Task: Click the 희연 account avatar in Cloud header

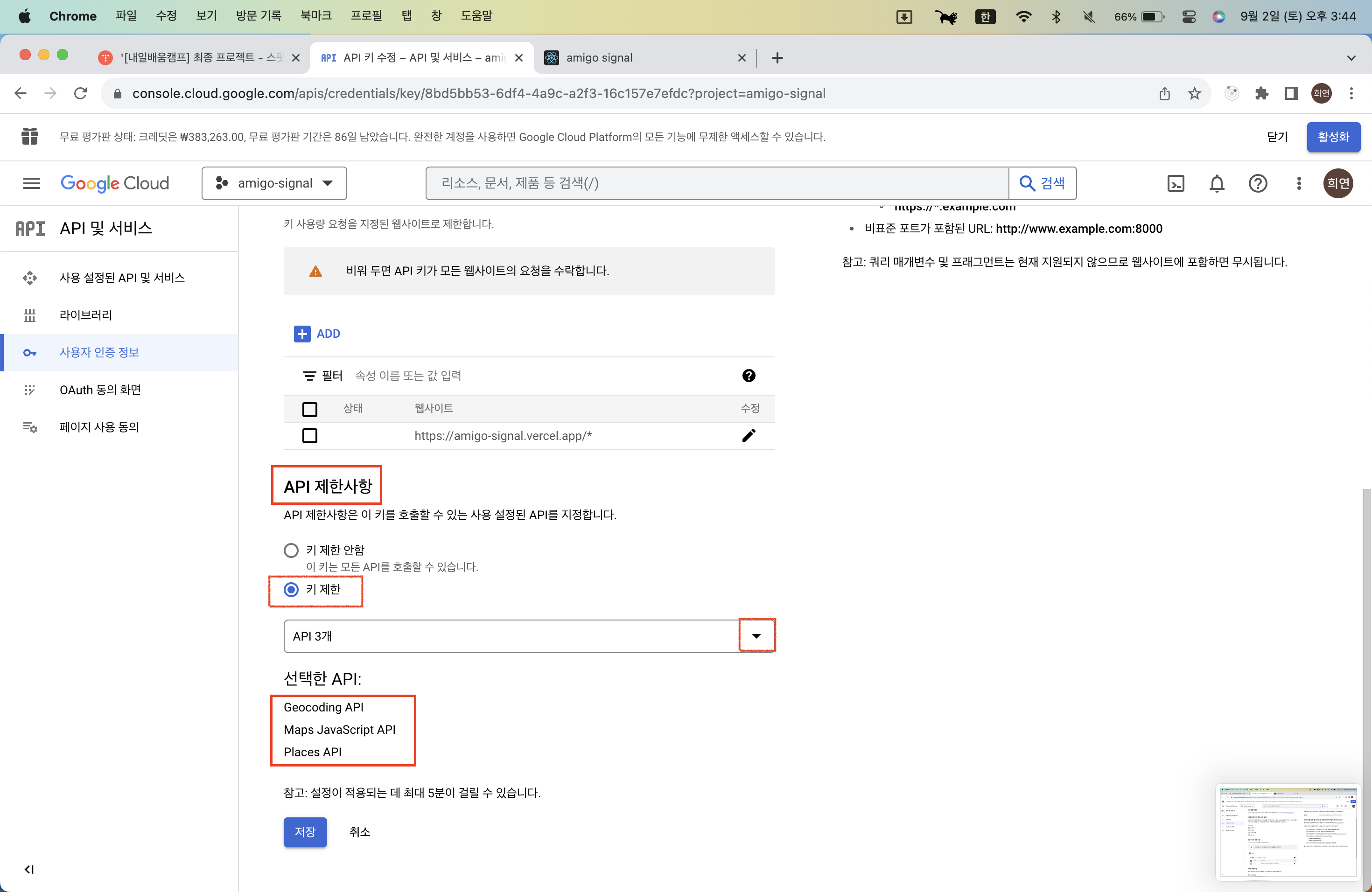Action: (1337, 183)
